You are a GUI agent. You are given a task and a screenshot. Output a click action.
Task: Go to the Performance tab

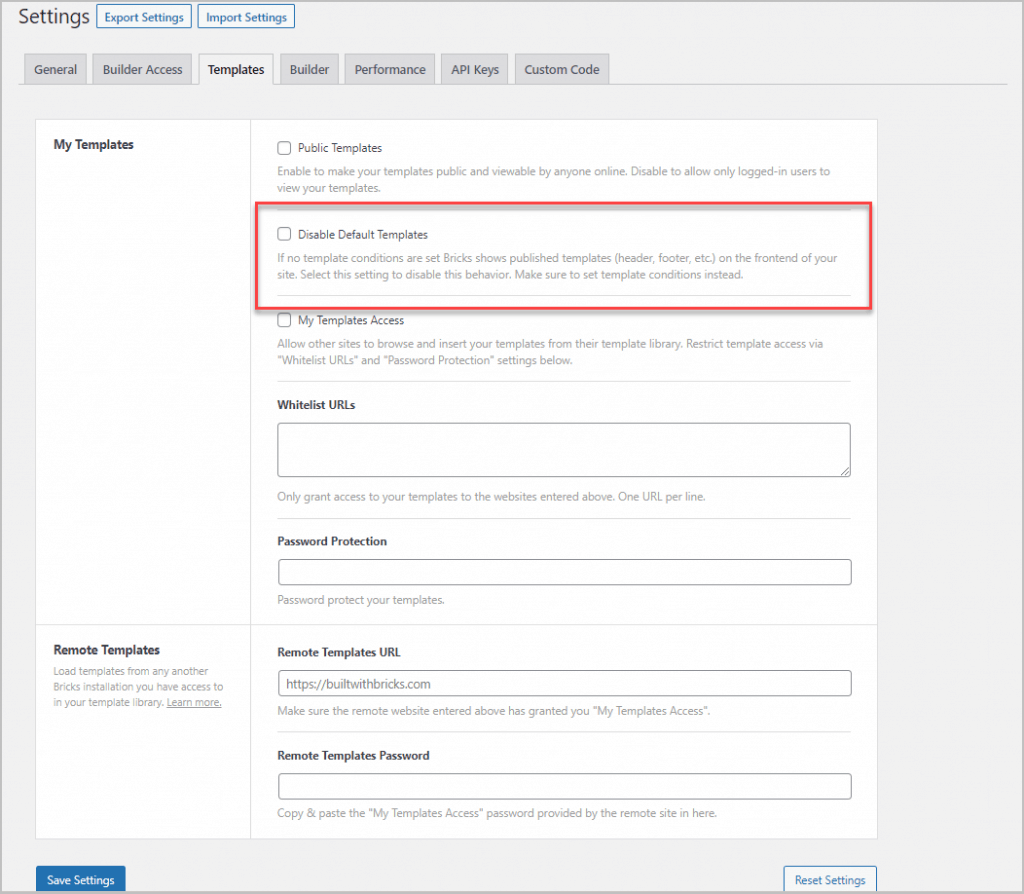pyautogui.click(x=390, y=69)
